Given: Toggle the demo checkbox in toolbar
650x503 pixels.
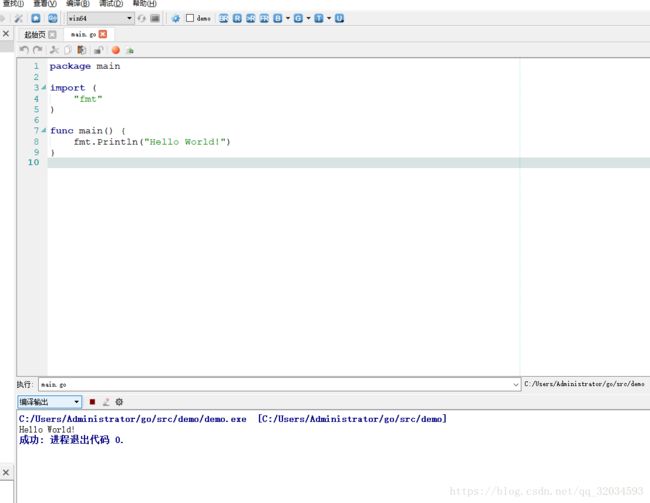Looking at the screenshot, I should pyautogui.click(x=190, y=18).
